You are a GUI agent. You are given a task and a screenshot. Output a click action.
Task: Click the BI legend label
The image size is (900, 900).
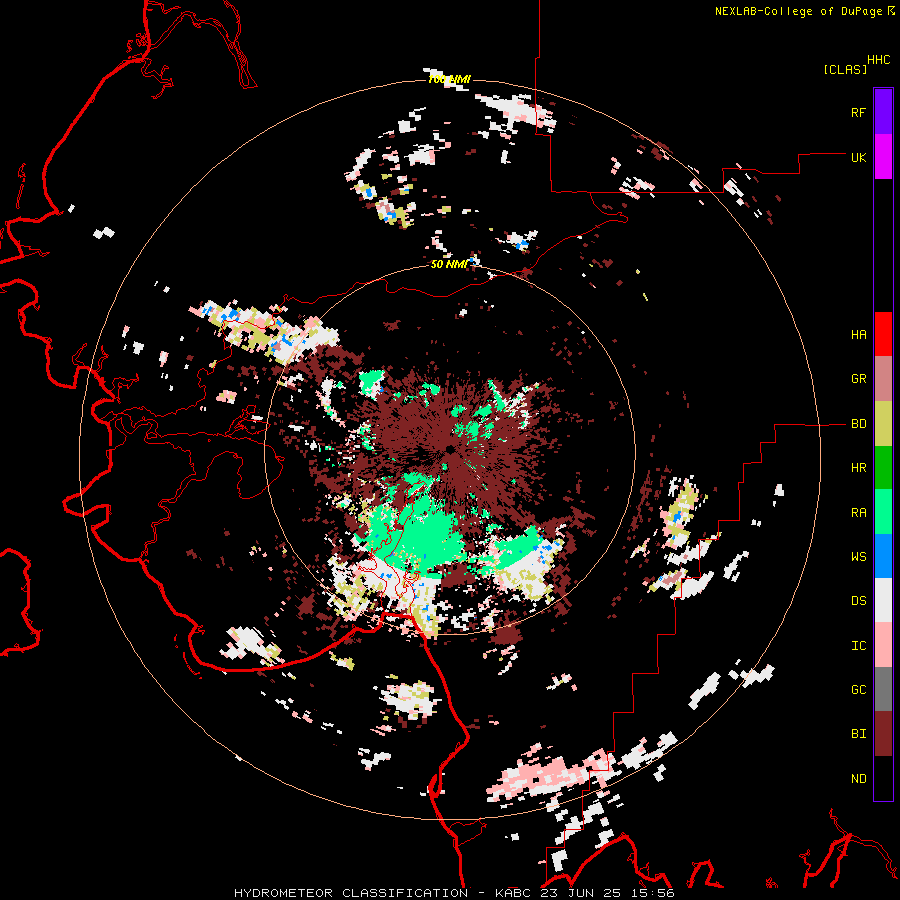click(858, 734)
